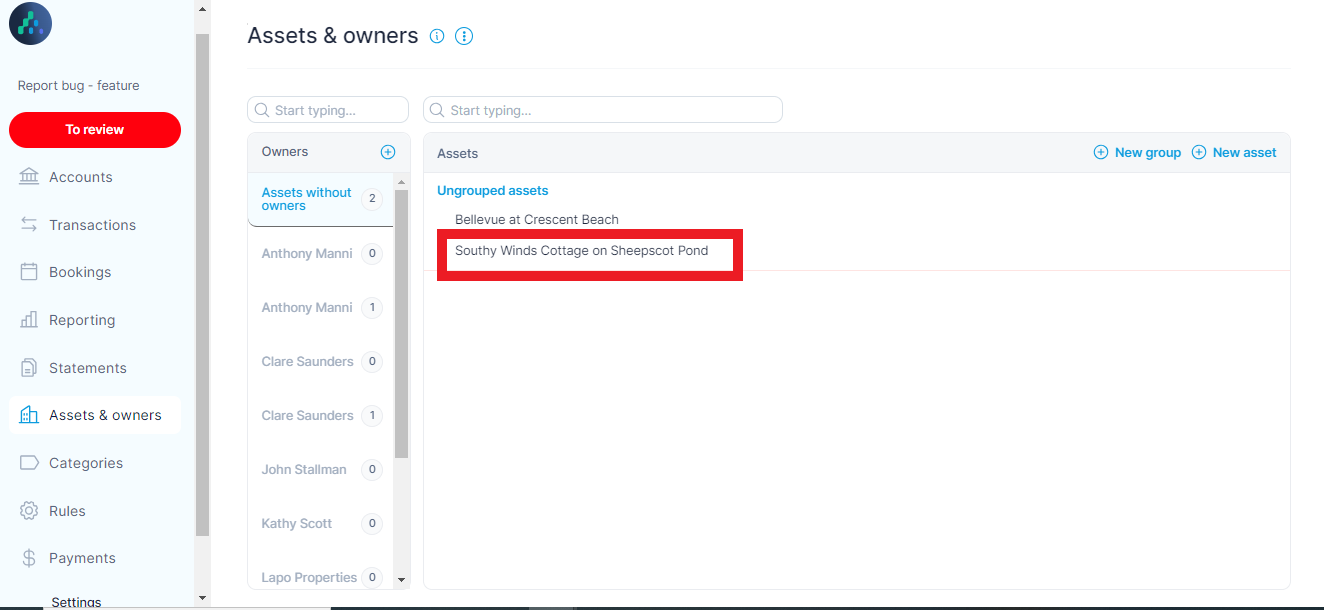Click the Rules gear icon
Screen dimensions: 1324x610
29,511
